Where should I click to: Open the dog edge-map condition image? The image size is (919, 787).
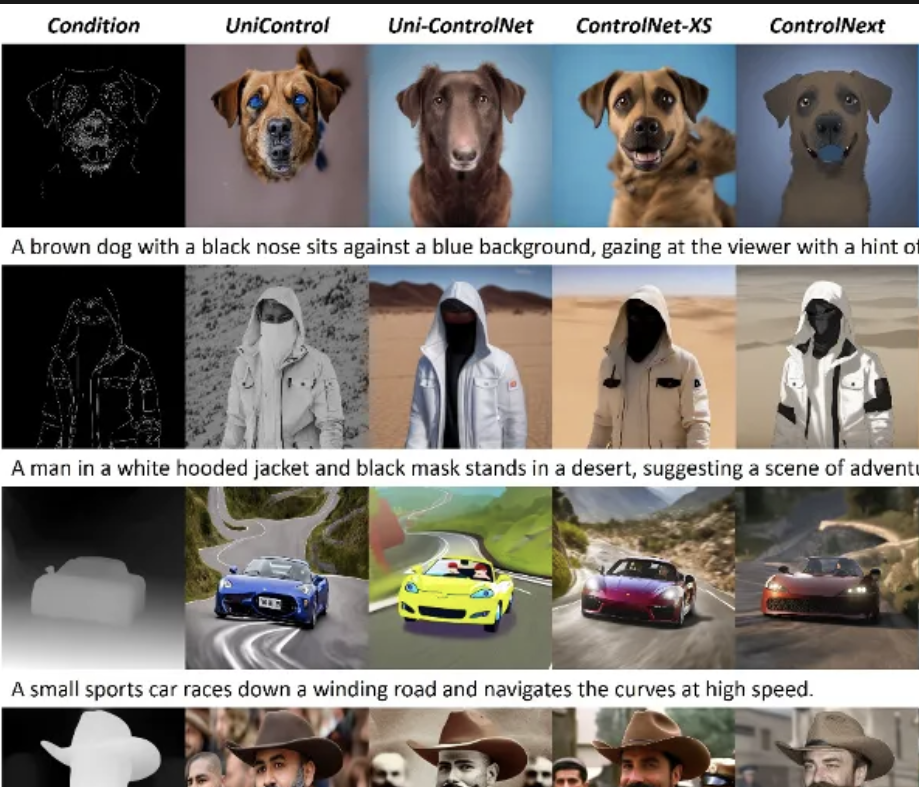[x=92, y=136]
